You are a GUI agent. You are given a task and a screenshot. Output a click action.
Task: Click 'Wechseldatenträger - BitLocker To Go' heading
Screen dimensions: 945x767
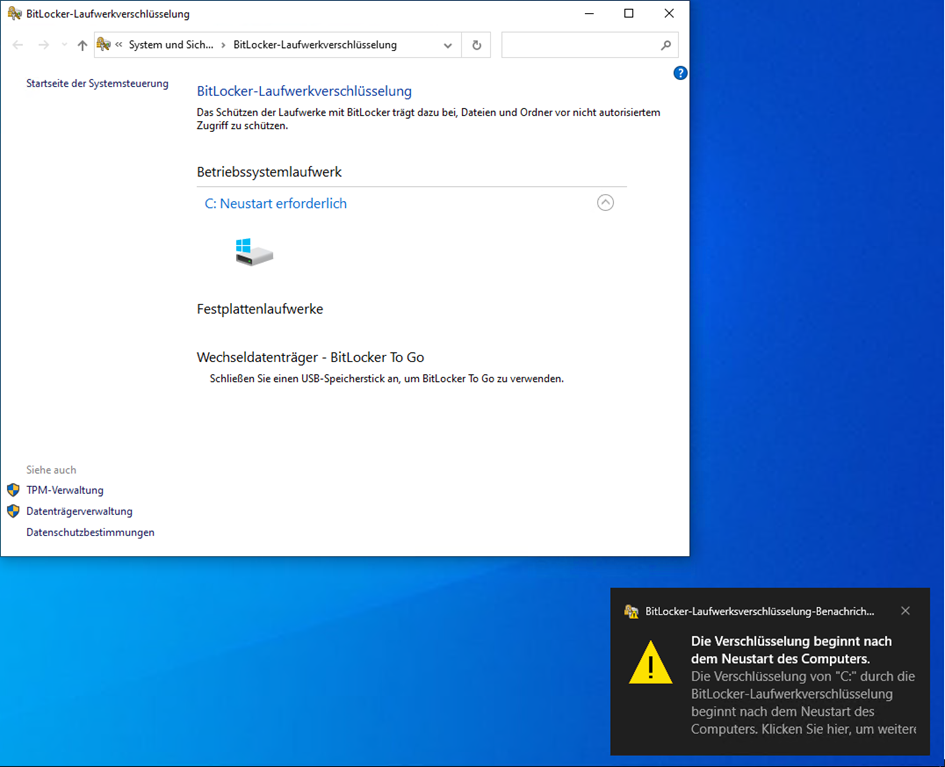(310, 357)
